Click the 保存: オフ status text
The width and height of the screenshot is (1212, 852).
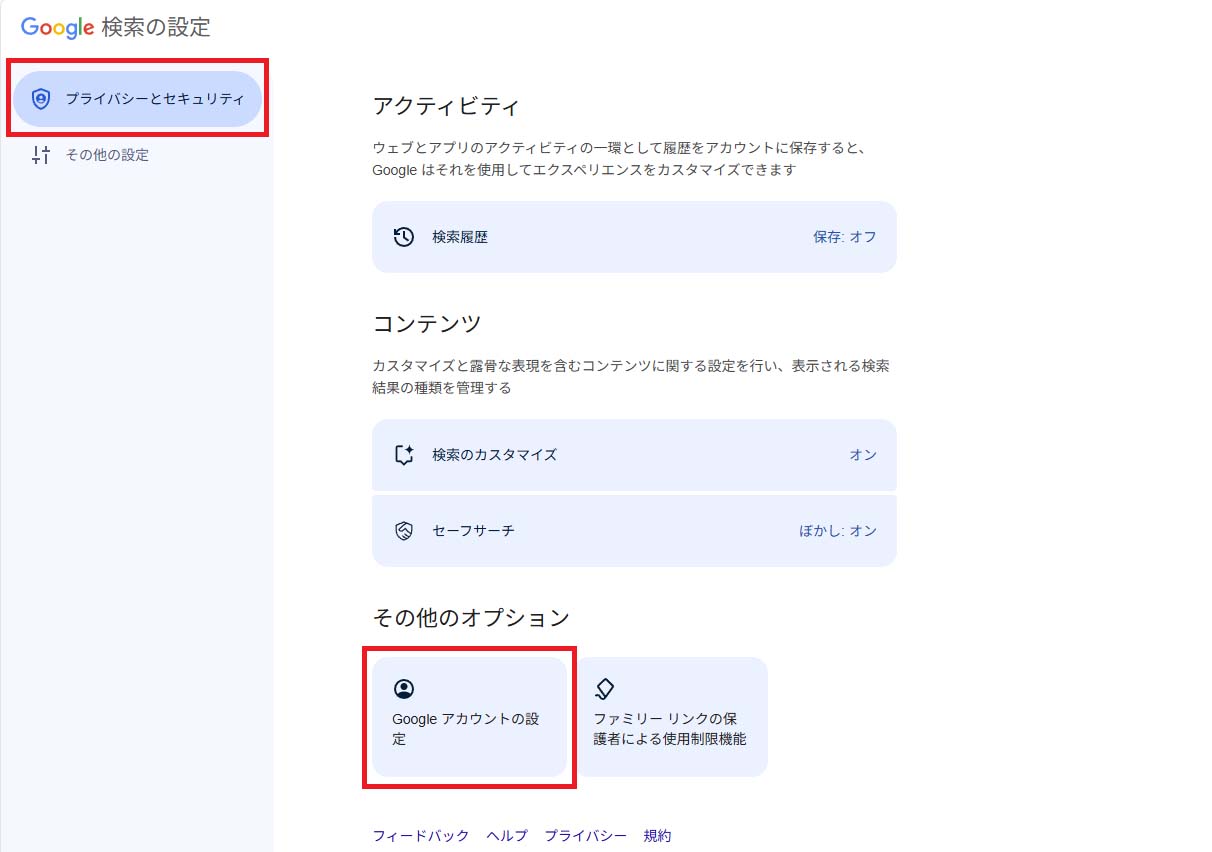[845, 237]
